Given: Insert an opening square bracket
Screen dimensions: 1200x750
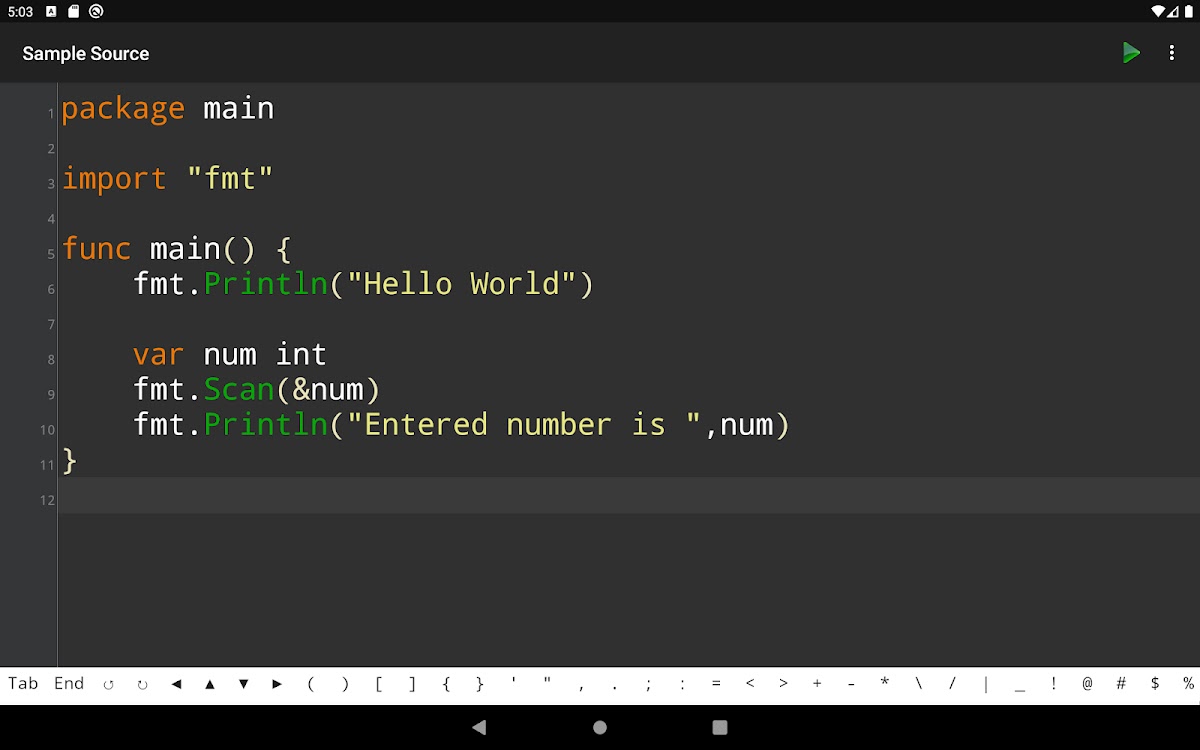Looking at the screenshot, I should tap(379, 684).
